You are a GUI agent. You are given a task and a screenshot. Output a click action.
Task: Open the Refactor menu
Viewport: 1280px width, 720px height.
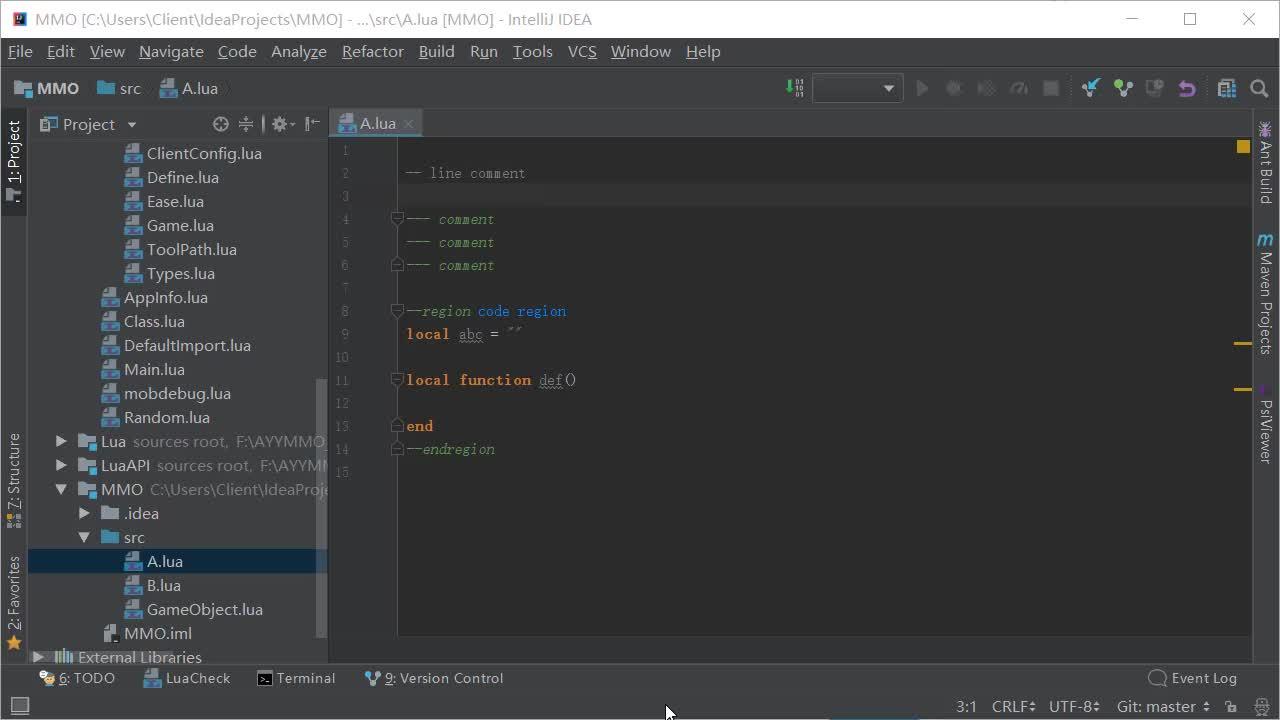tap(372, 51)
